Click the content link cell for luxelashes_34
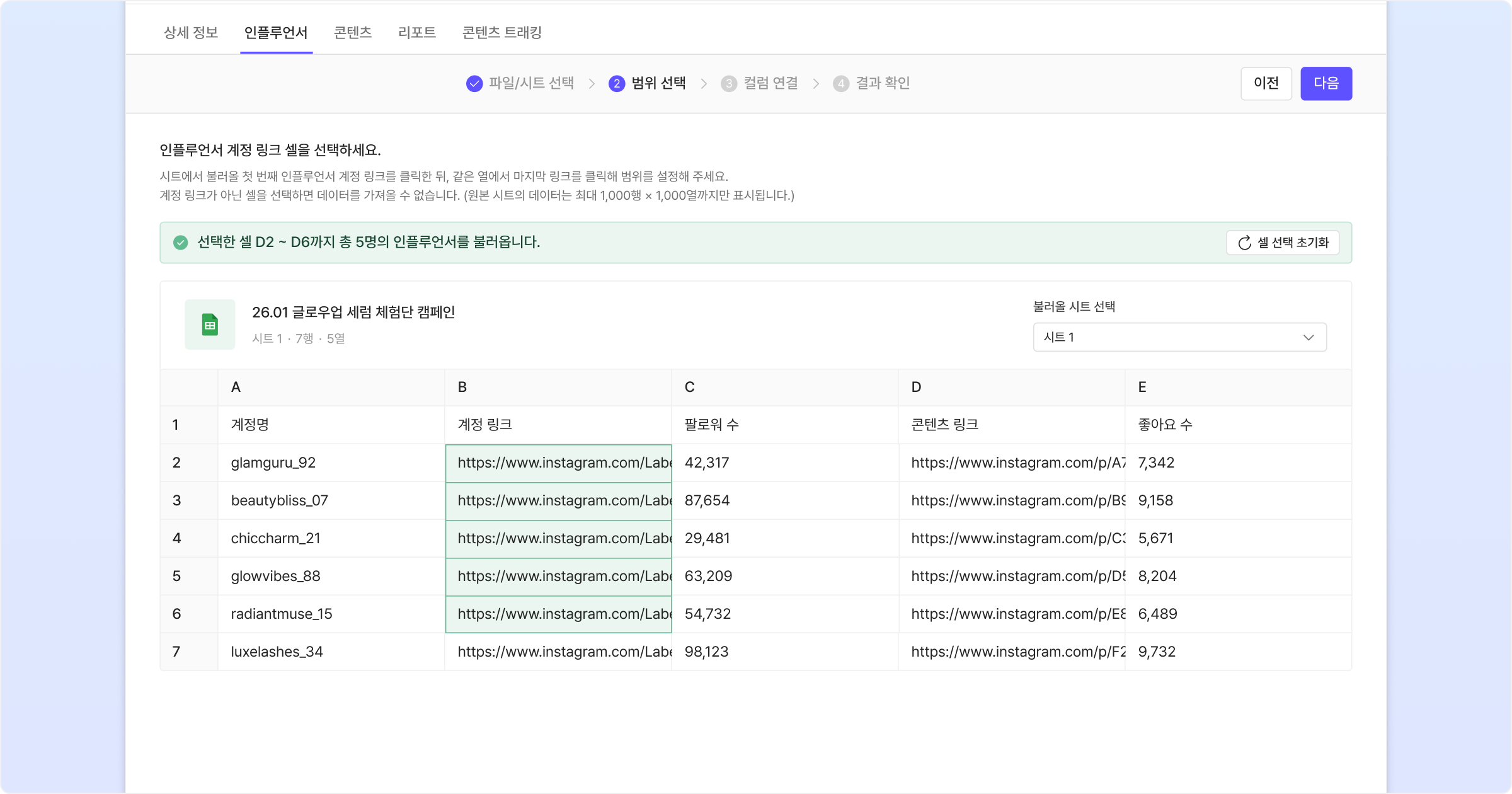 tap(1012, 652)
